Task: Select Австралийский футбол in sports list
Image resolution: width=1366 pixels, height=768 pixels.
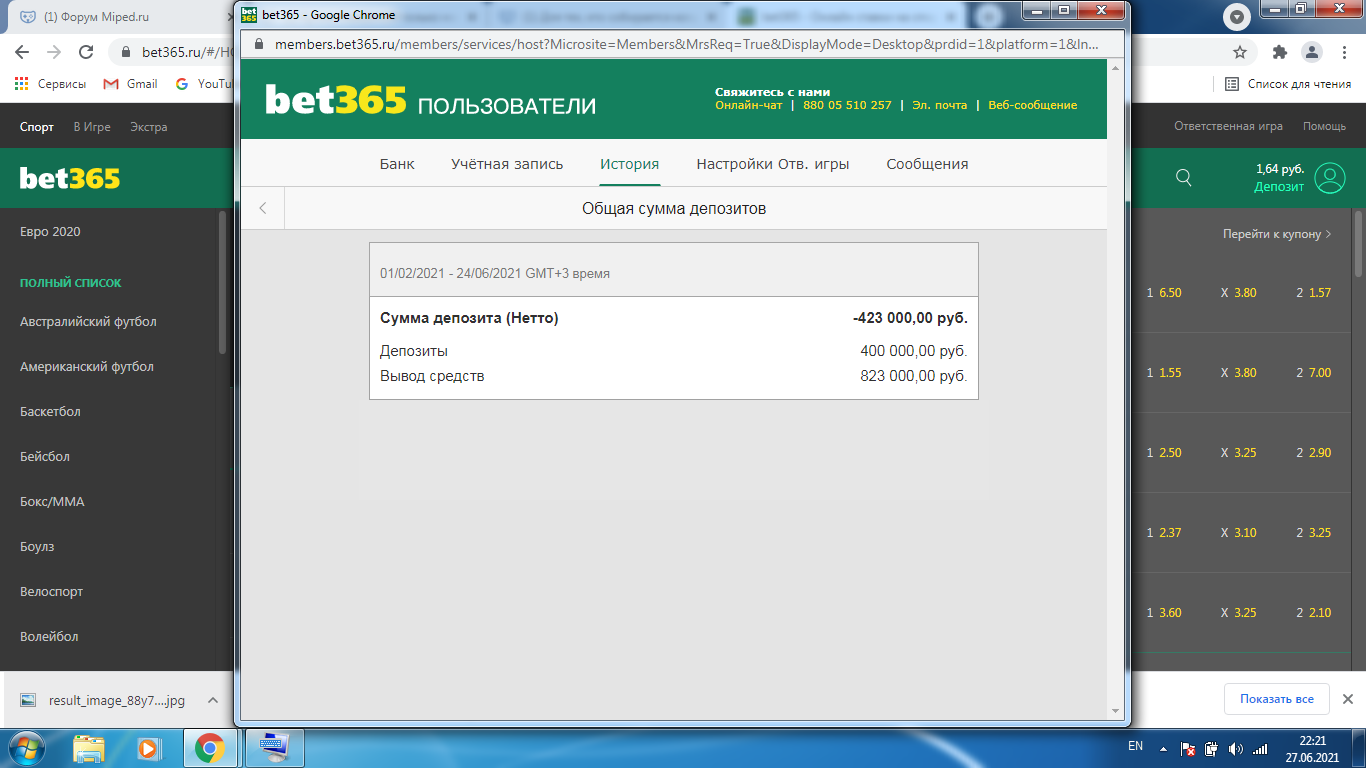Action: (88, 322)
